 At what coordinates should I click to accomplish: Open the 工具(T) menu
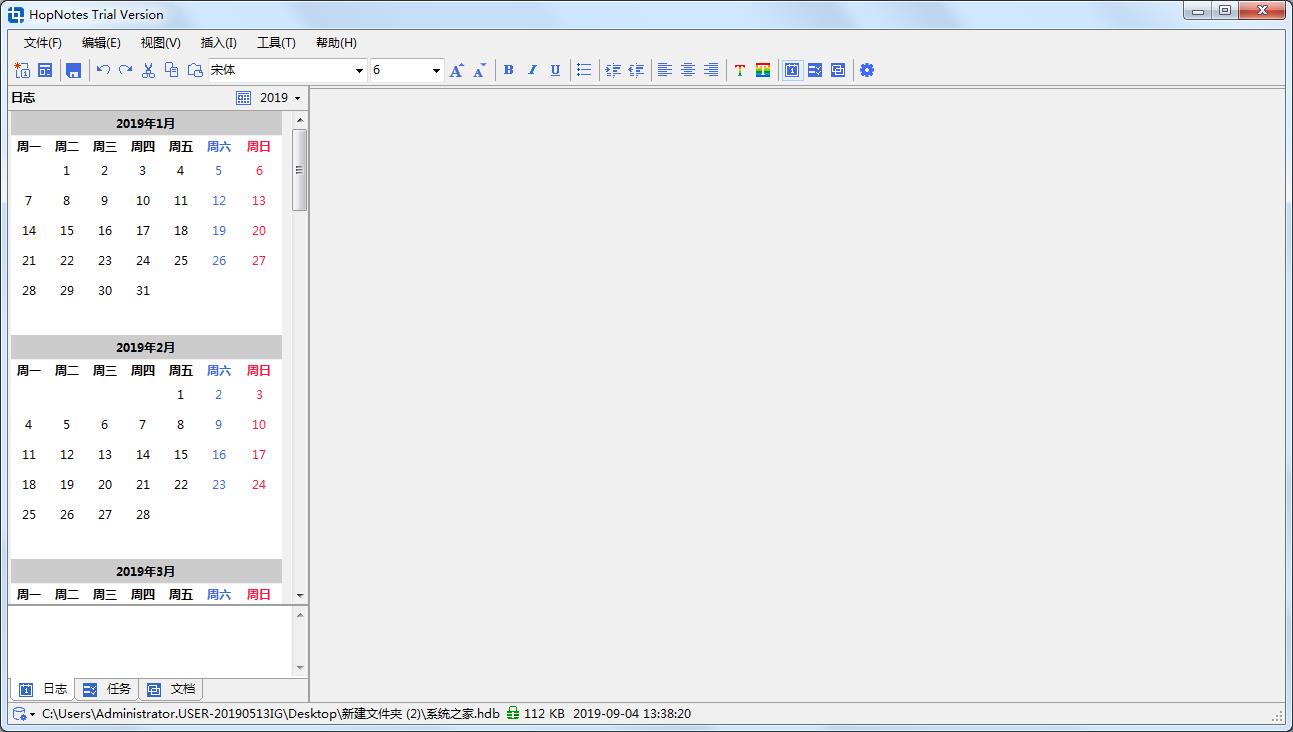tap(277, 43)
